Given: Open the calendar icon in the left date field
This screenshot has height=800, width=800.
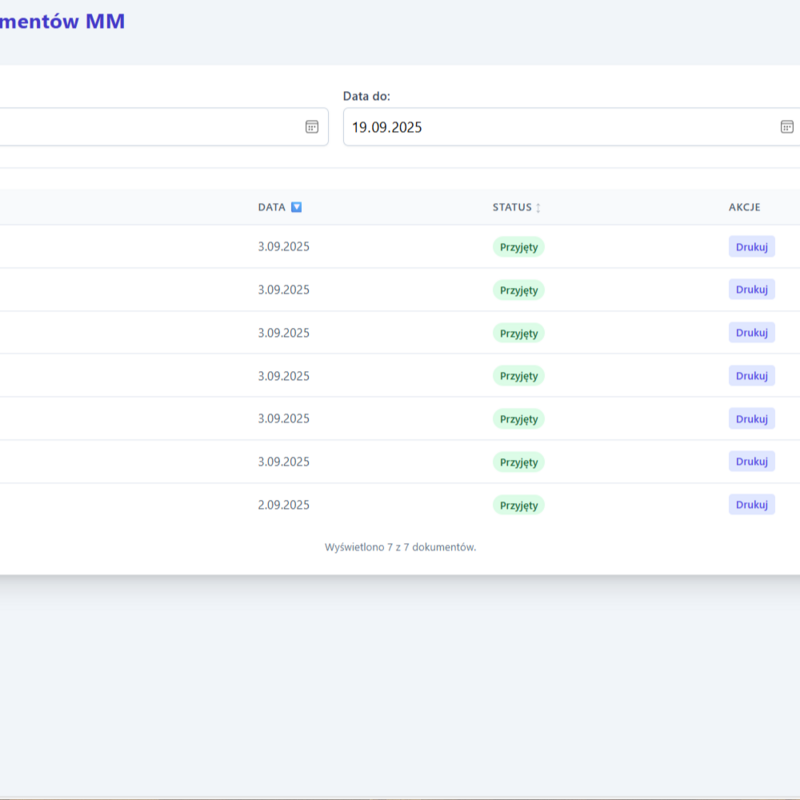Looking at the screenshot, I should [x=312, y=127].
